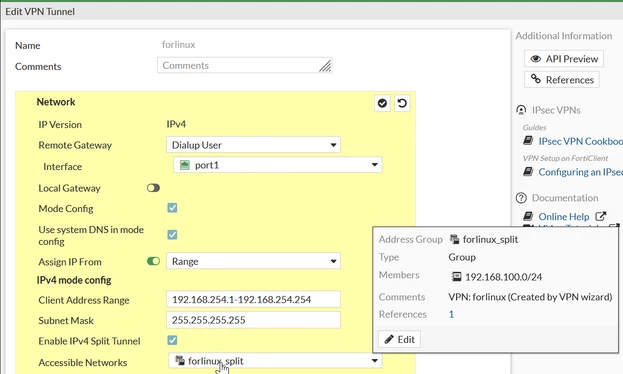Click the Comments field resize handle
The height and width of the screenshot is (374, 623).
325,66
